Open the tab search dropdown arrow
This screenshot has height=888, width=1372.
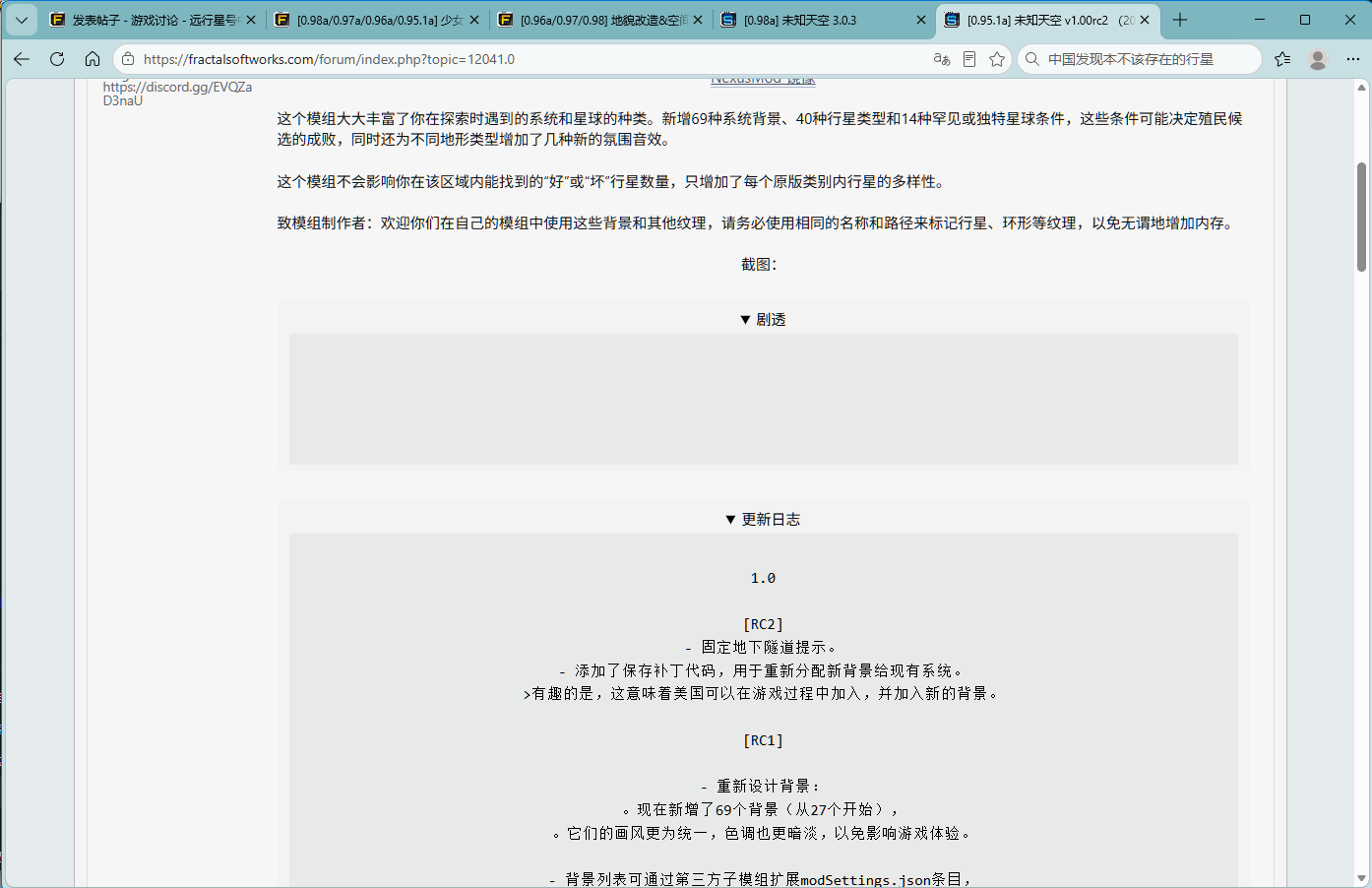click(21, 20)
